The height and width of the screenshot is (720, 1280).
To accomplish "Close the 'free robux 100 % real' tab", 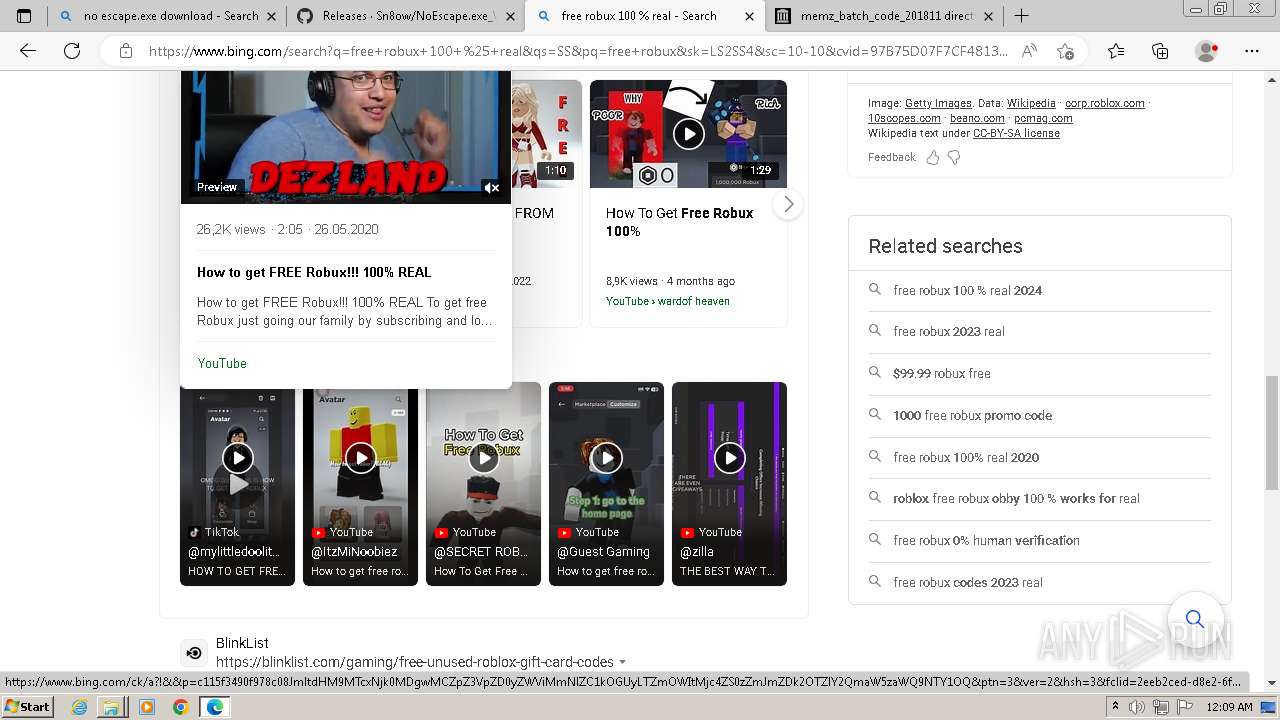I will click(748, 16).
